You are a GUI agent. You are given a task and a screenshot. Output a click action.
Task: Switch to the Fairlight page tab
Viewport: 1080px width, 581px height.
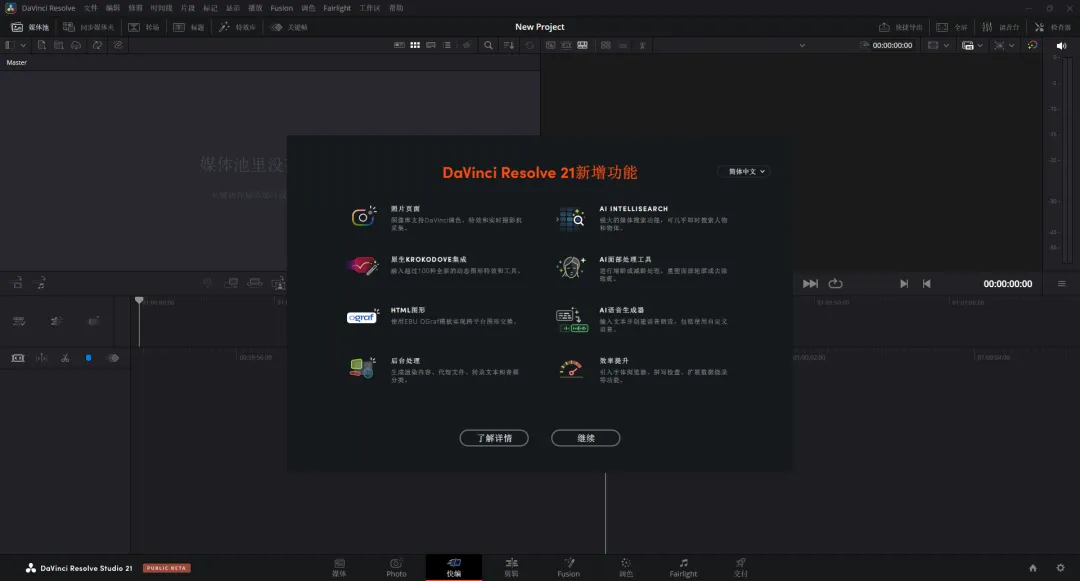[683, 568]
